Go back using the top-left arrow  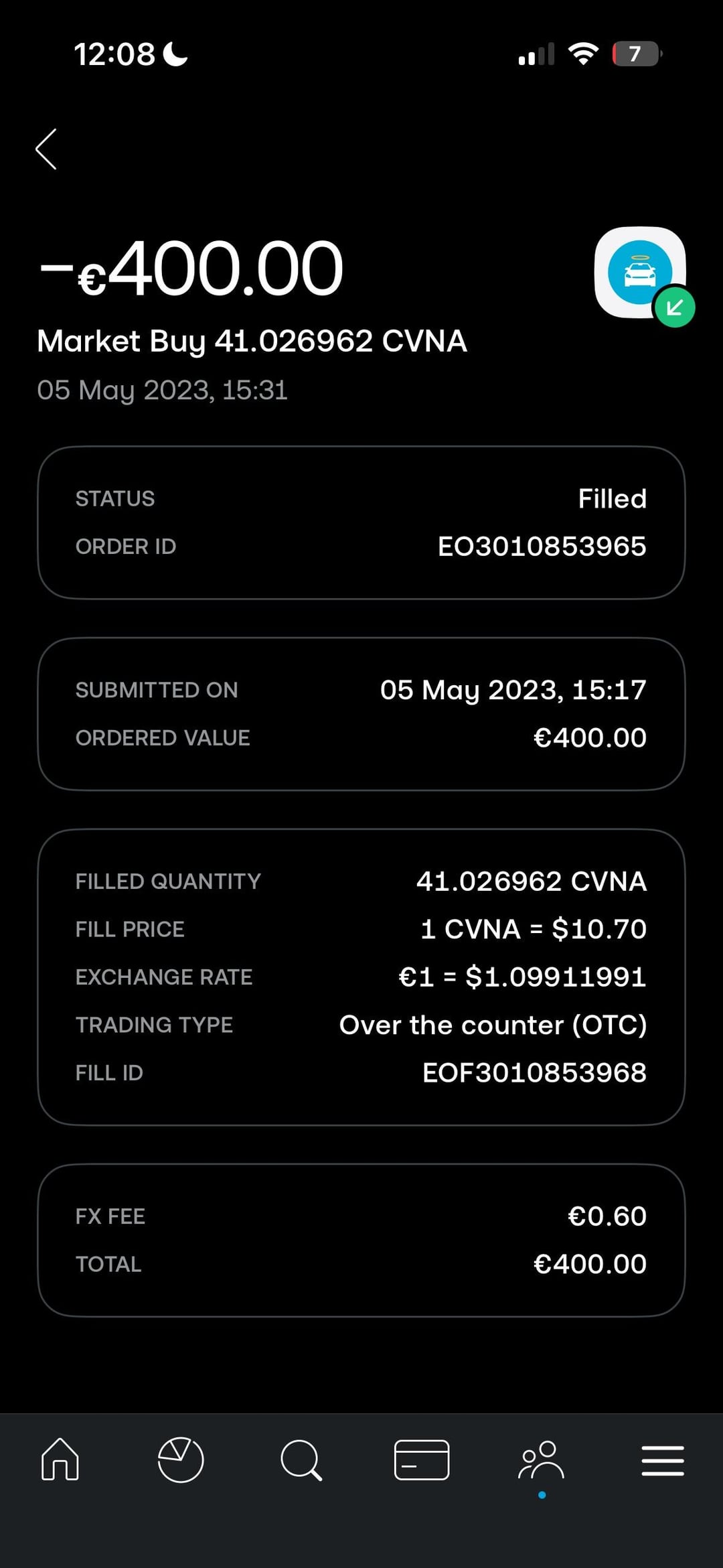coord(46,149)
